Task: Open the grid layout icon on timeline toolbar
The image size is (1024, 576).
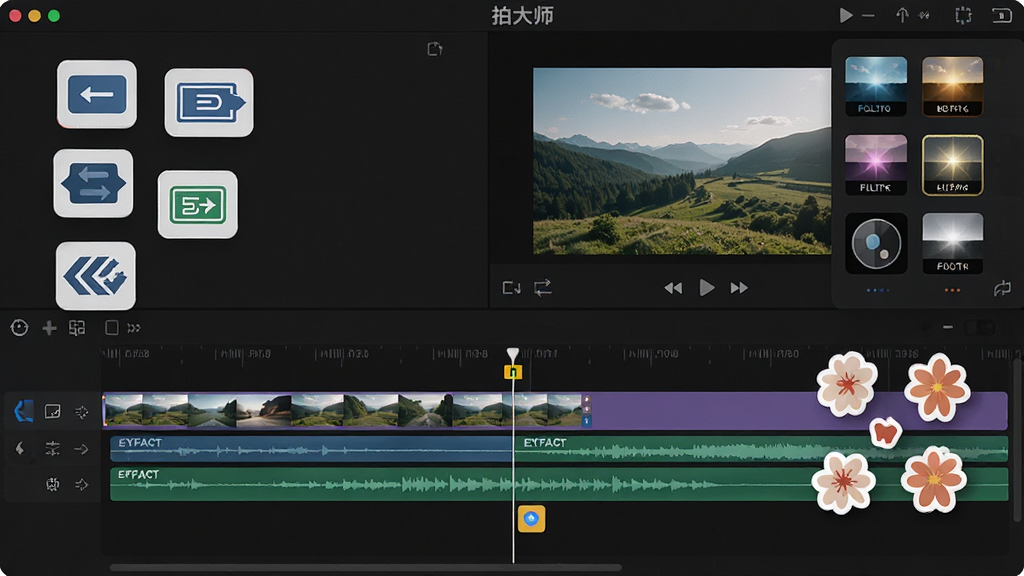Action: tap(77, 328)
